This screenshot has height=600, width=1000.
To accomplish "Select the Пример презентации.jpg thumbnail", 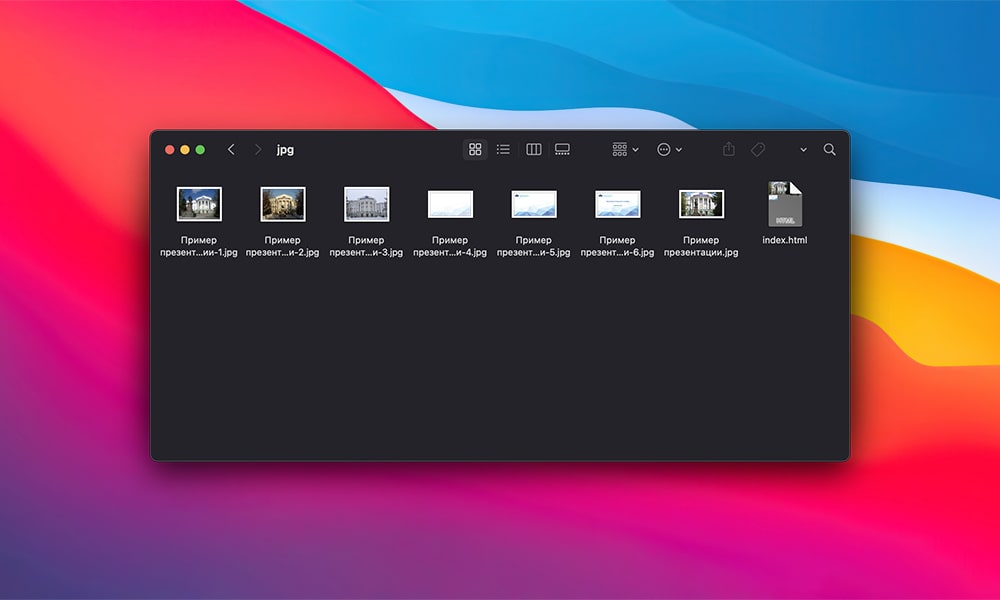I will click(701, 204).
